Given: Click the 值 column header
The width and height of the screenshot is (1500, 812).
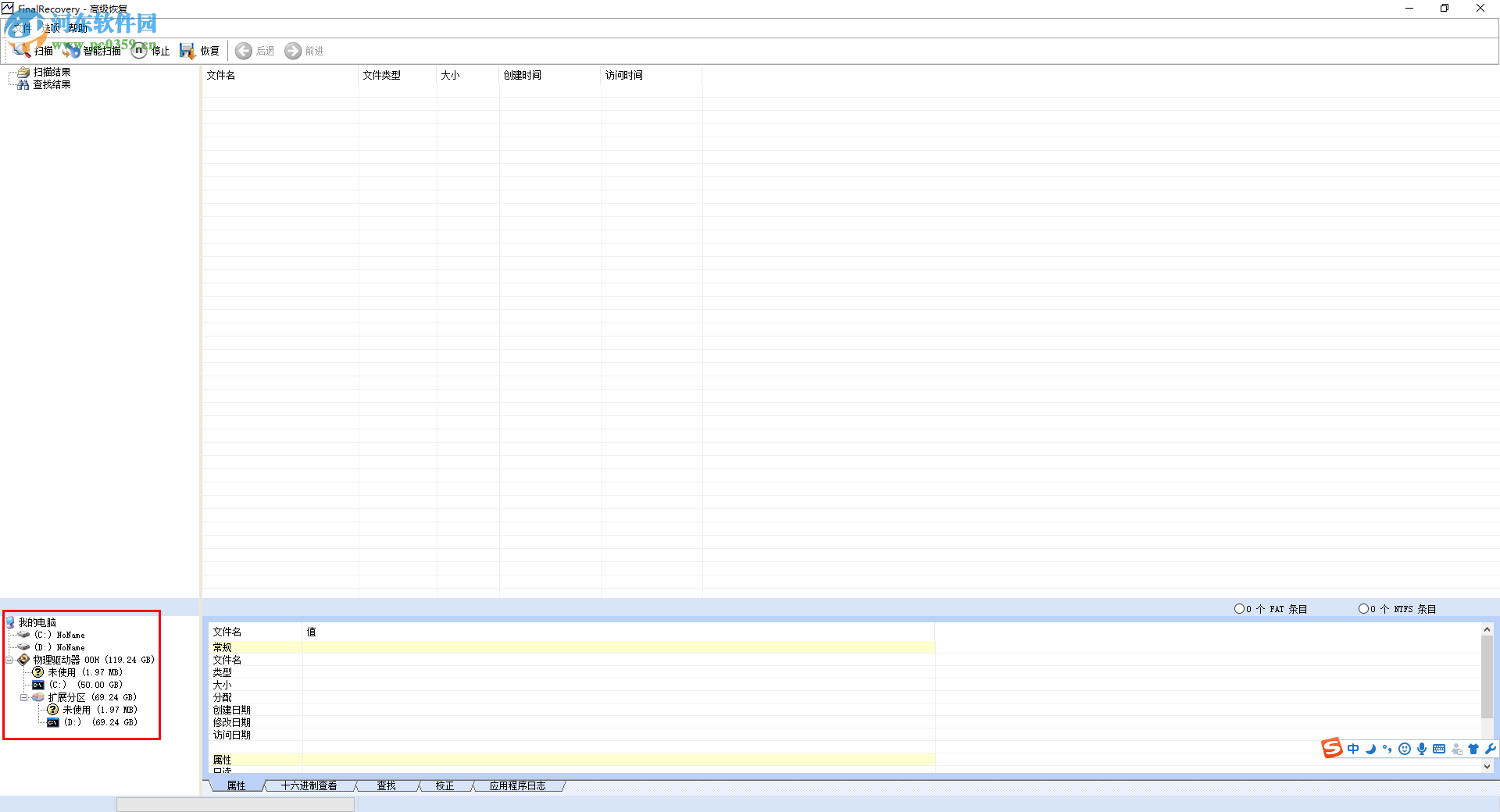Looking at the screenshot, I should click(619, 632).
